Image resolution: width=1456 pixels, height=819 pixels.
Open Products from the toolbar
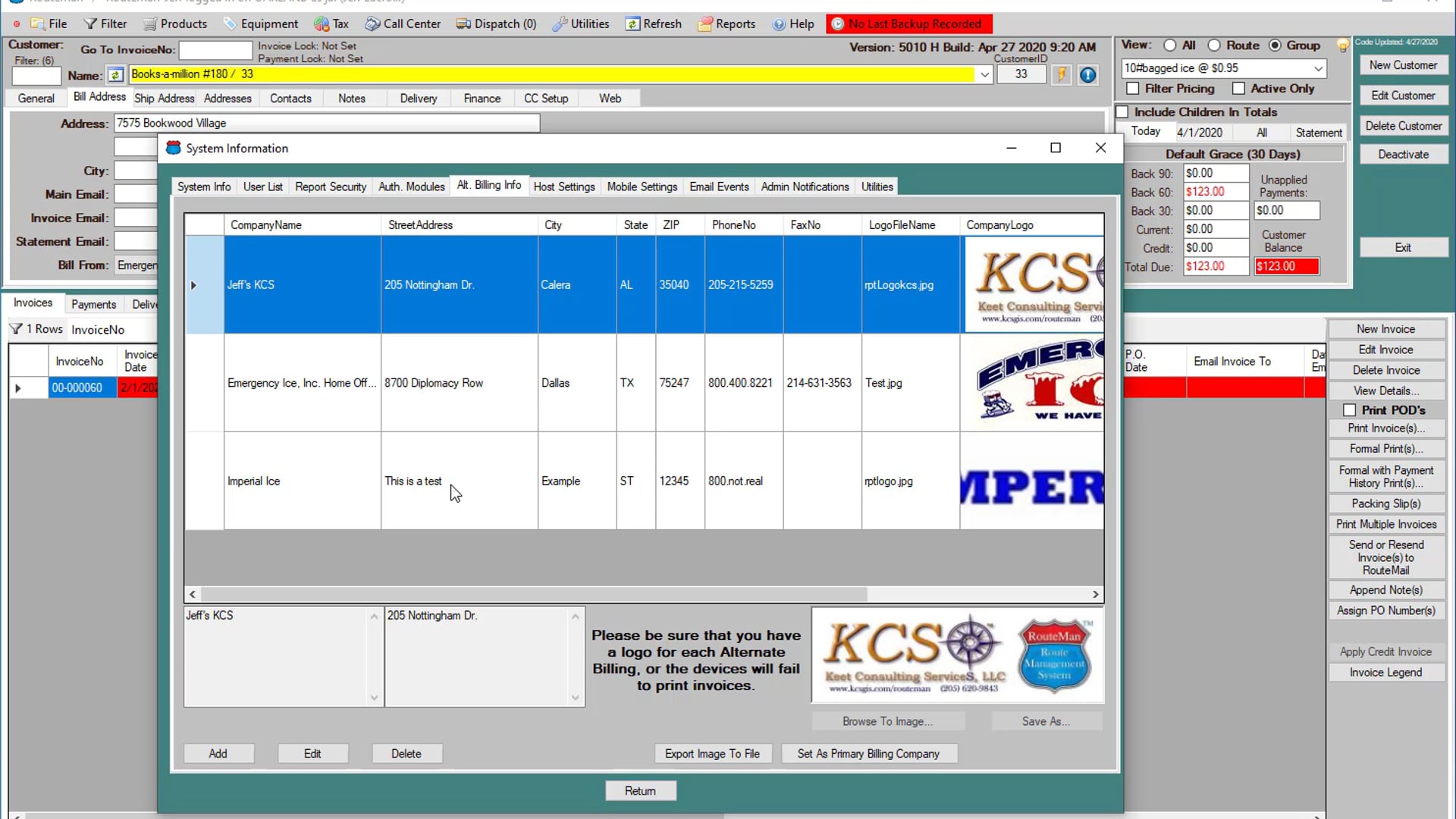pos(175,24)
